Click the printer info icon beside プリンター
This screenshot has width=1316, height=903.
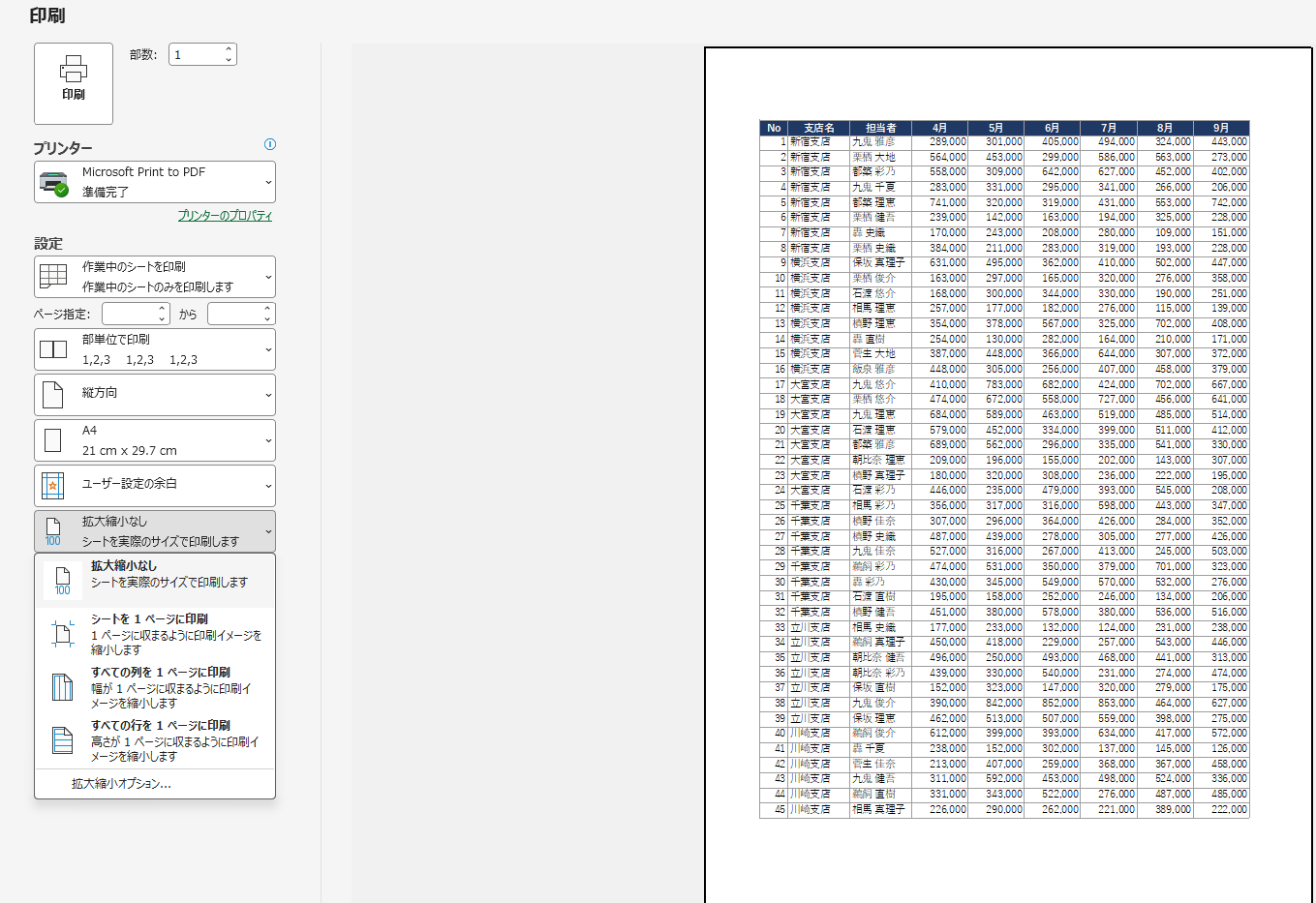(270, 144)
